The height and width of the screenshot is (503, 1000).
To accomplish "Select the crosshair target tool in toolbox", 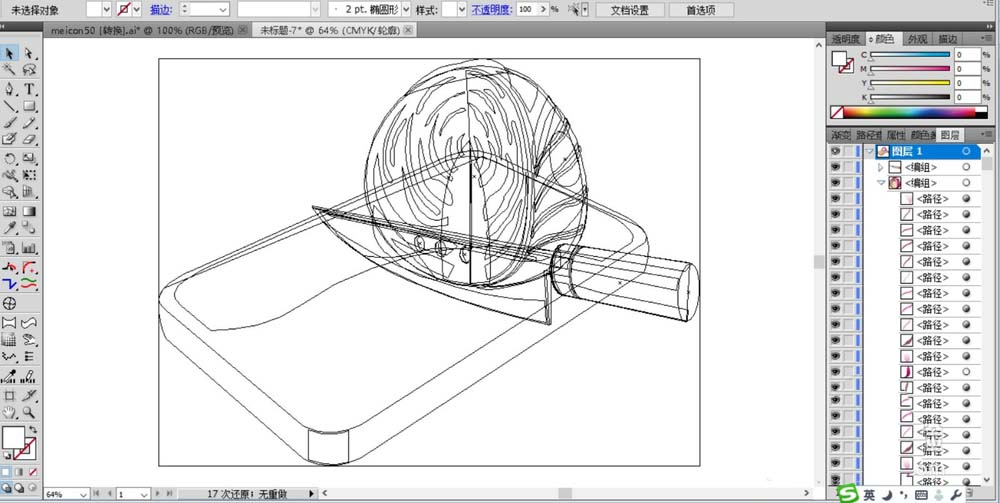I will [10, 303].
